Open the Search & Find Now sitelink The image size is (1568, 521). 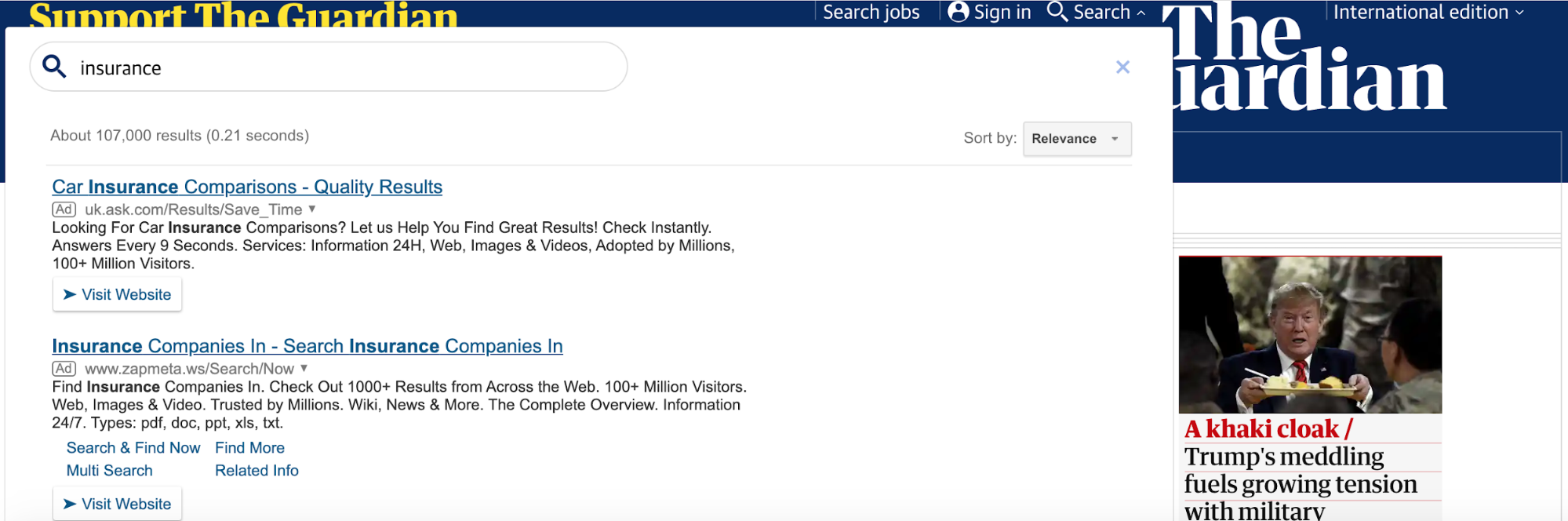[x=133, y=448]
